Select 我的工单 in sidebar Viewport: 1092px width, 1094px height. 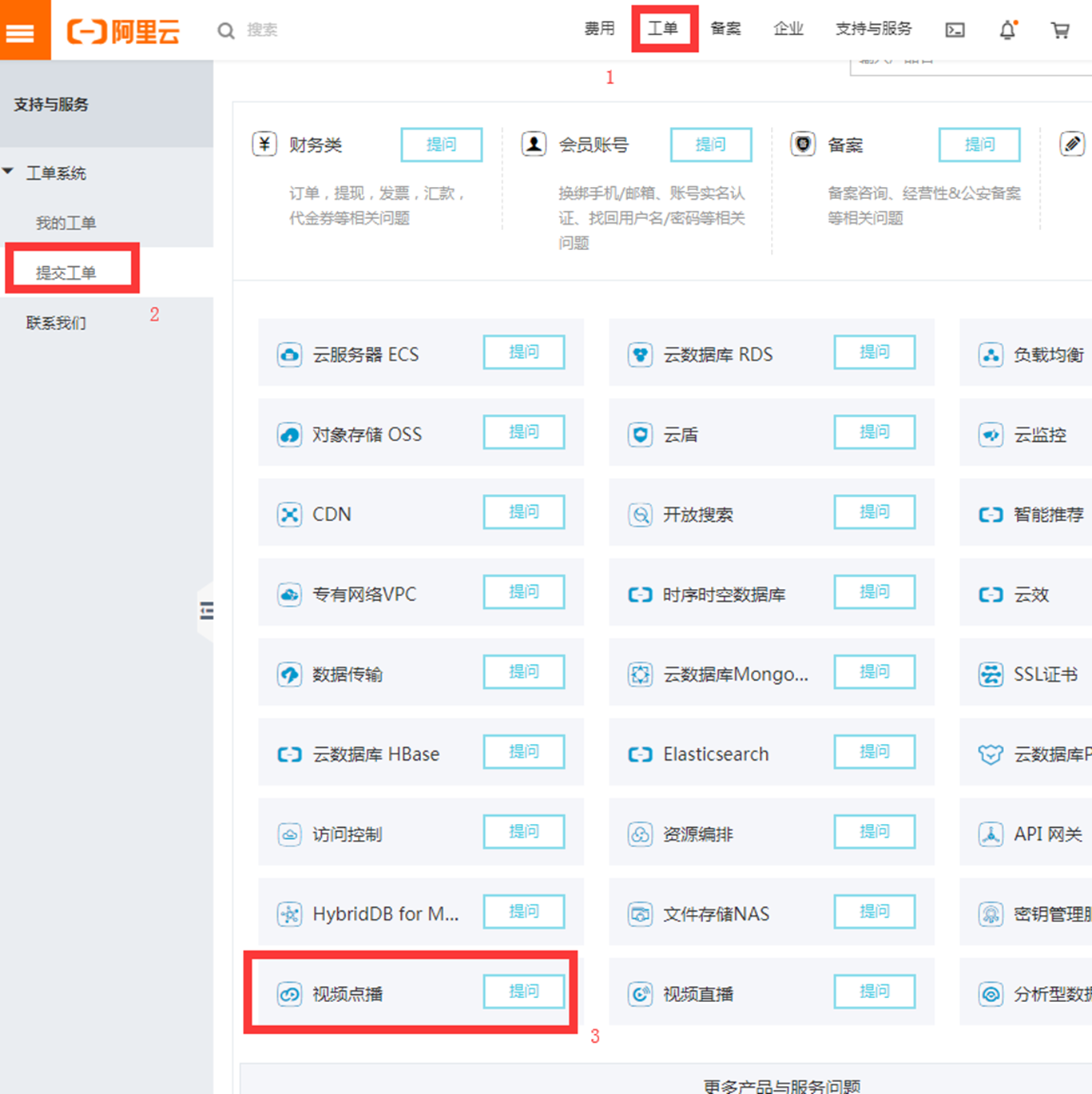click(66, 223)
